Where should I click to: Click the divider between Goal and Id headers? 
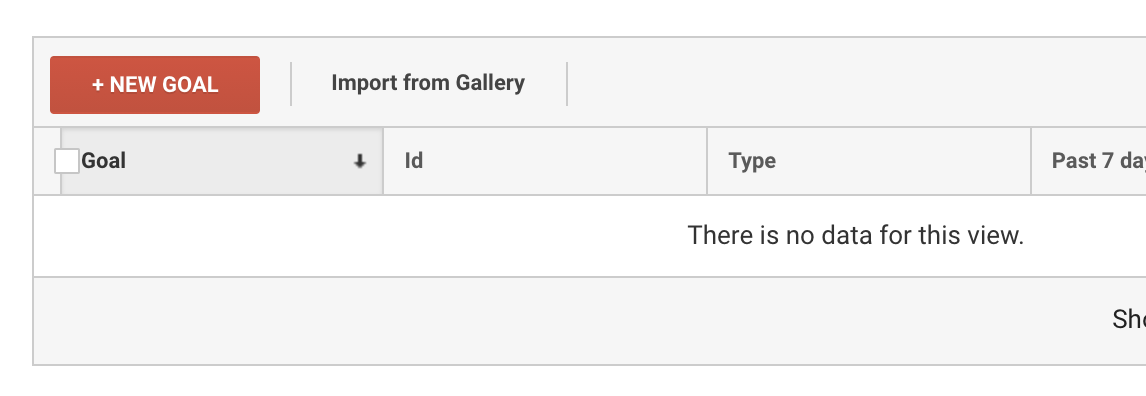coord(383,161)
